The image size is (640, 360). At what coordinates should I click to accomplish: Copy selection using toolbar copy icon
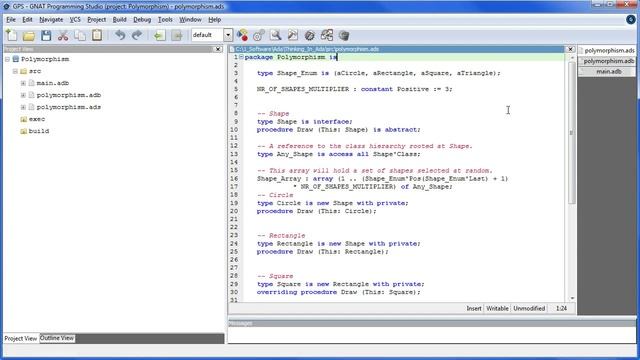80,36
